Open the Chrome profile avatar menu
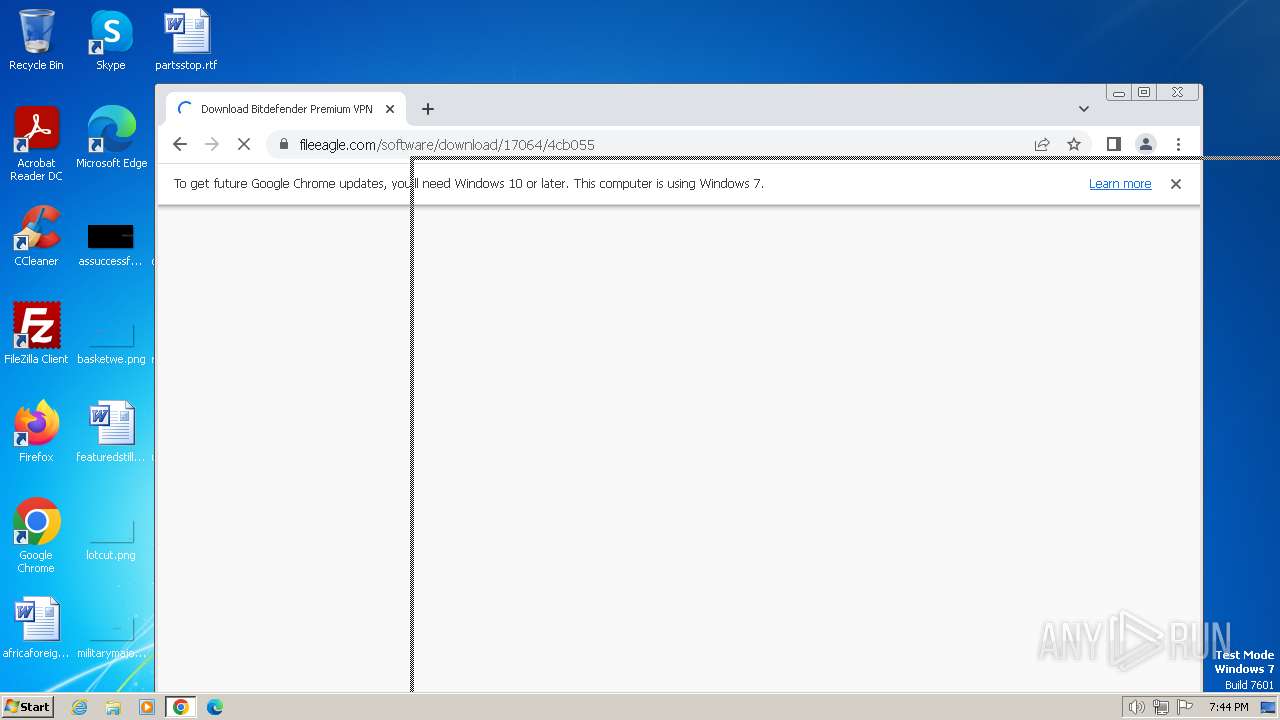This screenshot has width=1280, height=720. point(1146,144)
